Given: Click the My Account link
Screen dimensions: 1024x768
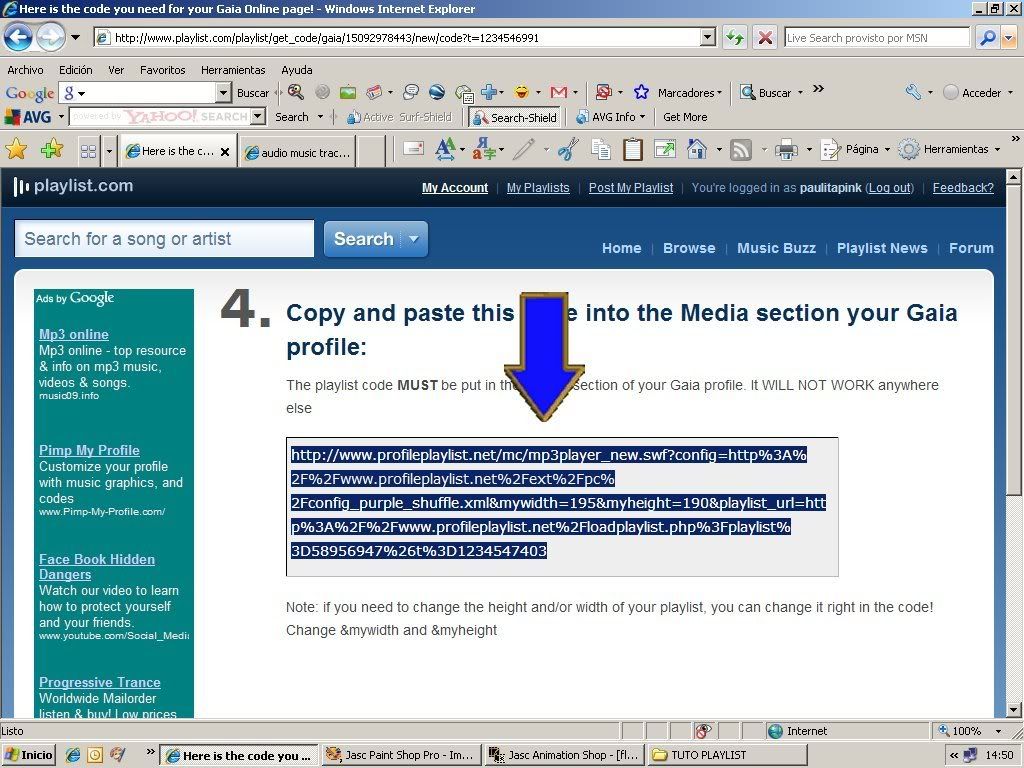Looking at the screenshot, I should 455,187.
